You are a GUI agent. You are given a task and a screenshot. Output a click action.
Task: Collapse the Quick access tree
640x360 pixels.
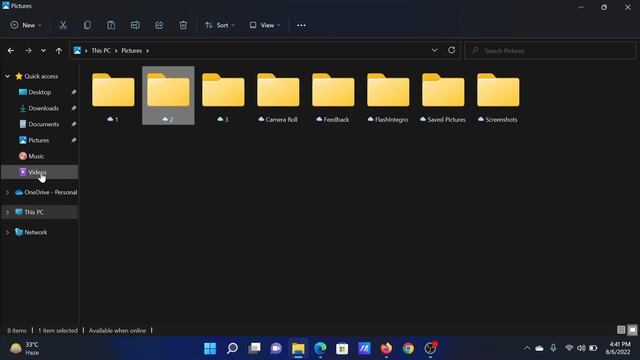(7, 76)
